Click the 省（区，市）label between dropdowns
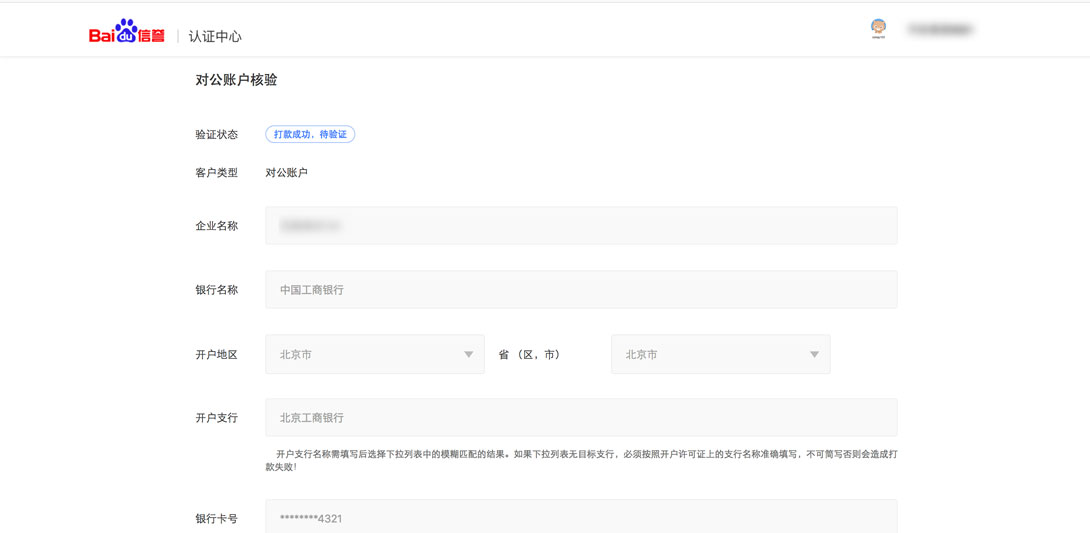The width and height of the screenshot is (1090, 533). pyautogui.click(x=530, y=354)
